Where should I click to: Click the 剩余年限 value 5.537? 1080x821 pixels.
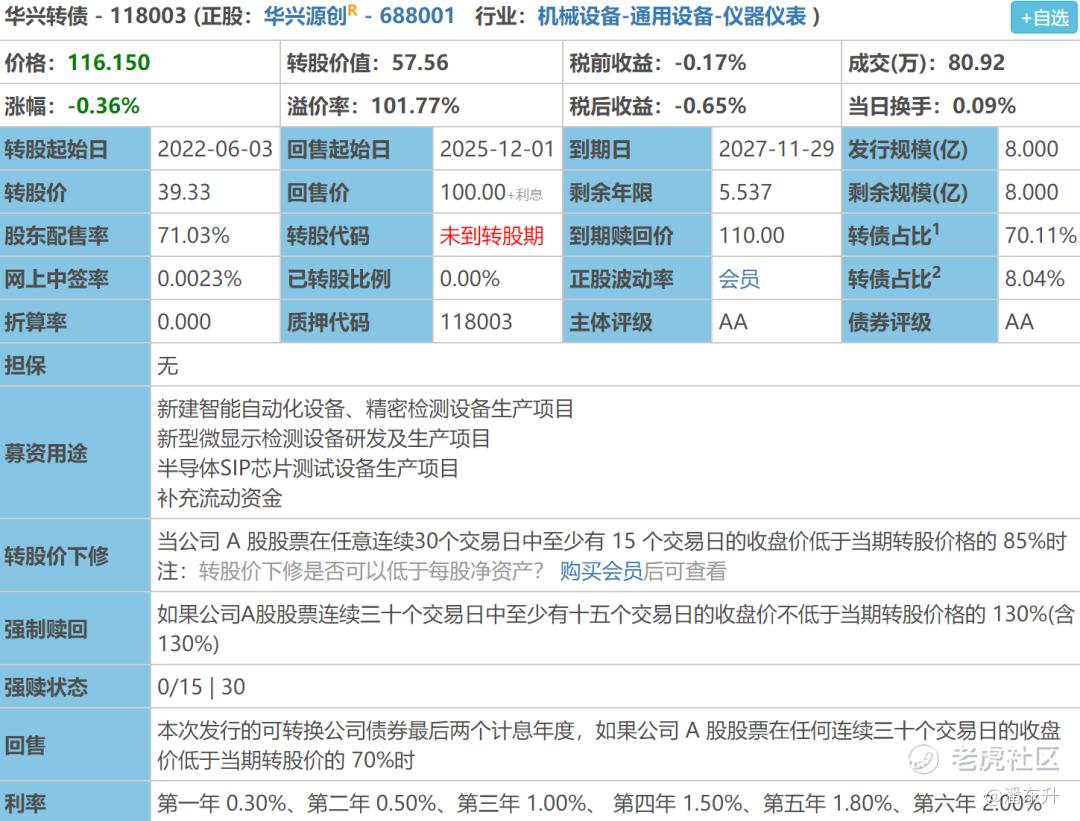point(745,192)
